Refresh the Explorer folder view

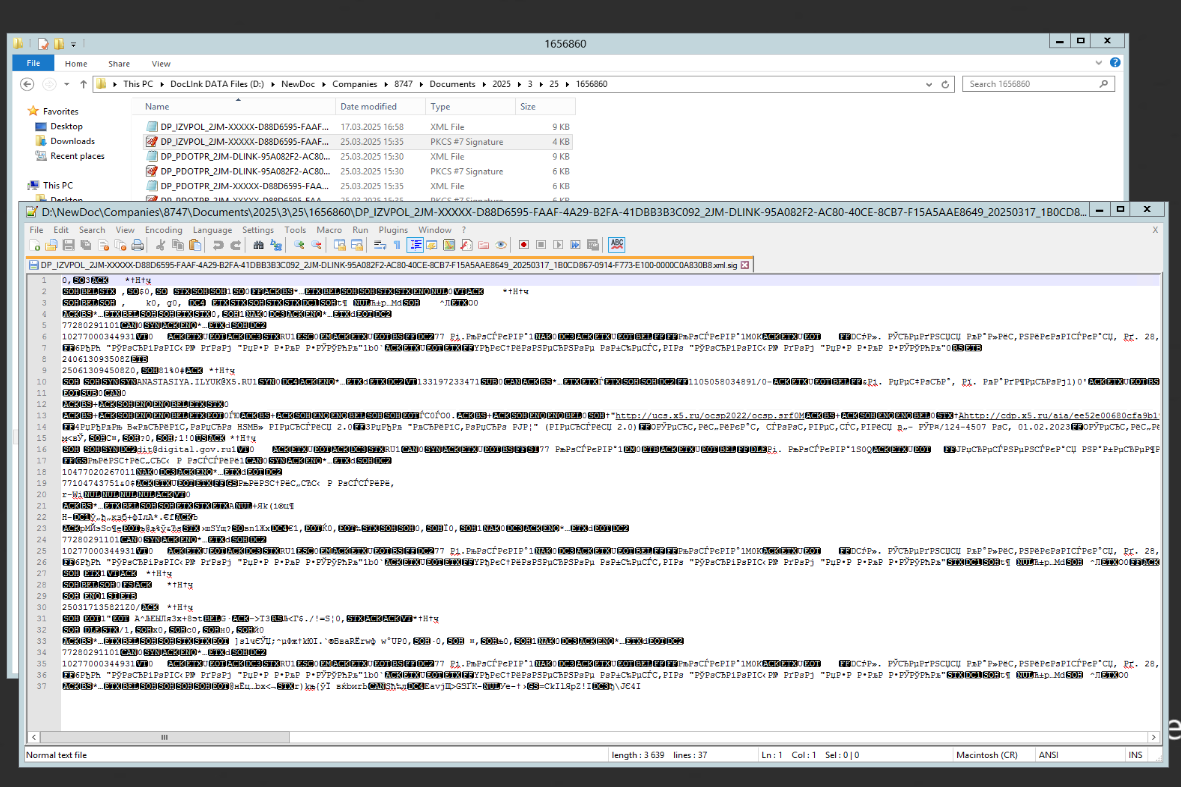945,84
